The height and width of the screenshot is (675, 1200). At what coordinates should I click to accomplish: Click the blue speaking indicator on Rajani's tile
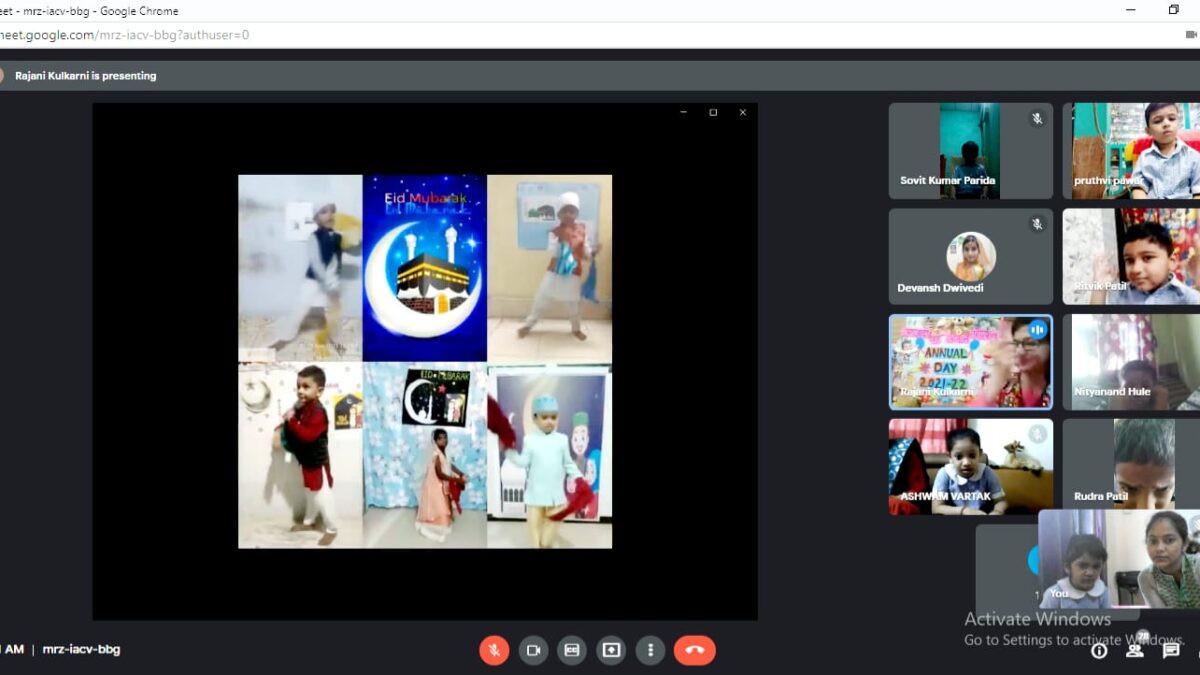pos(1037,329)
